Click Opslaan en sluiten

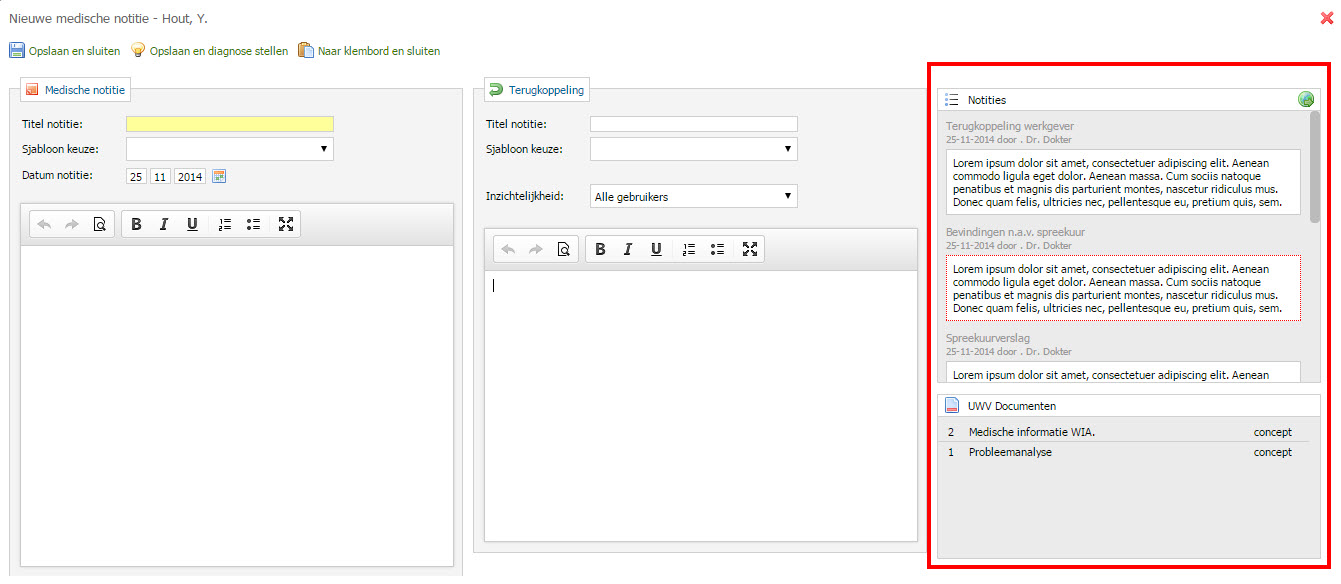(65, 51)
